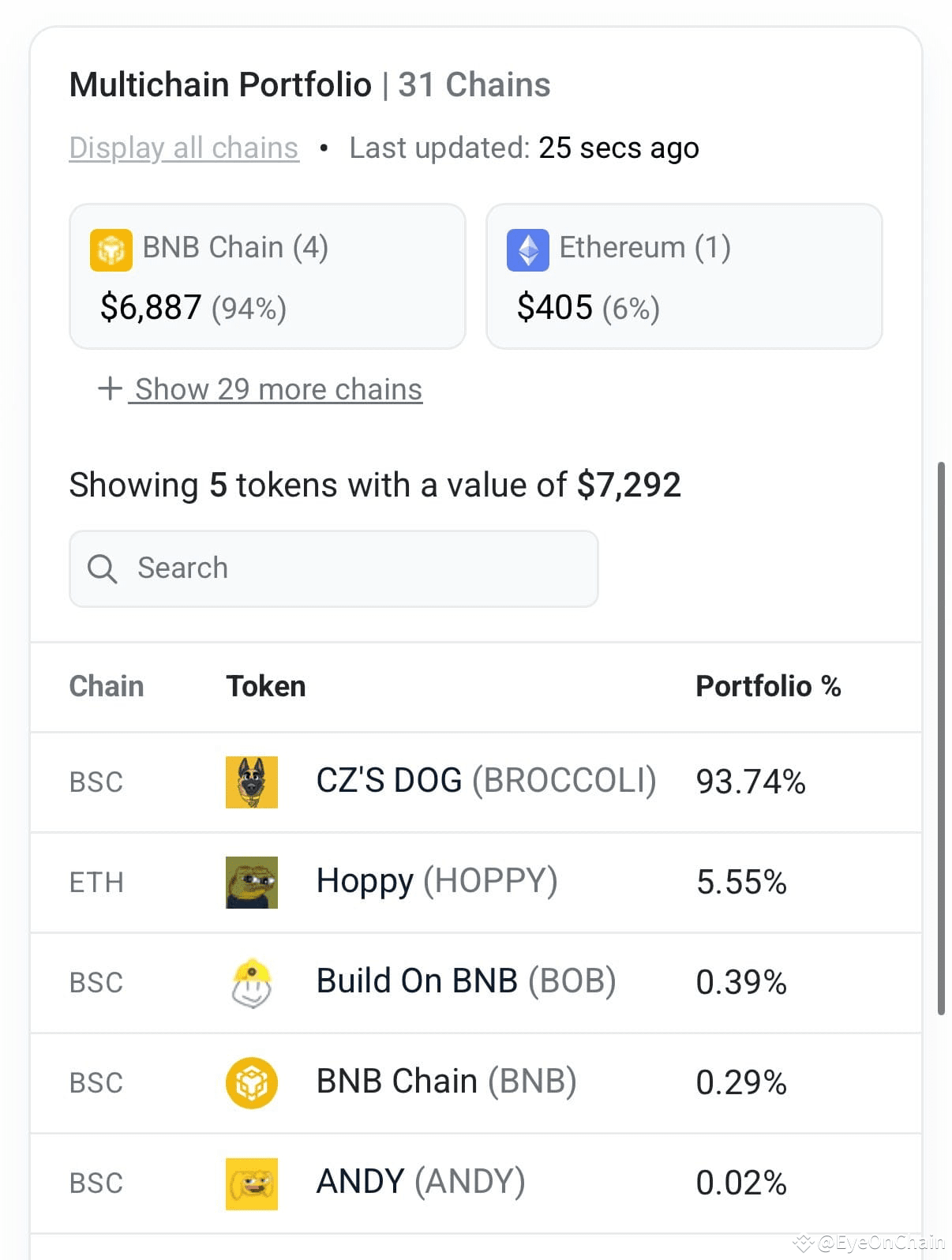Click the magnifying glass search icon

101,568
